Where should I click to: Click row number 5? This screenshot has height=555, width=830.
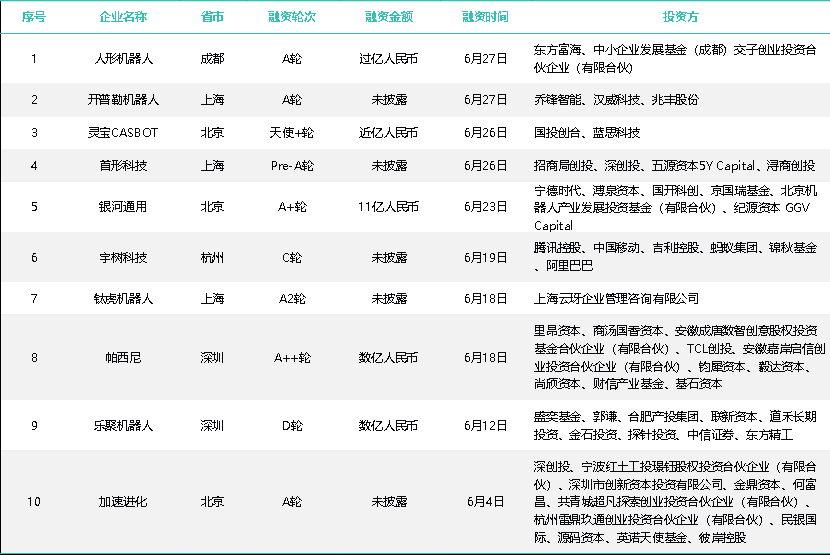coord(34,207)
